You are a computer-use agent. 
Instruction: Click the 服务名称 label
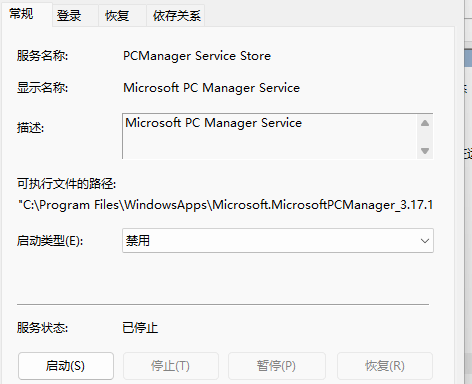coord(42,56)
